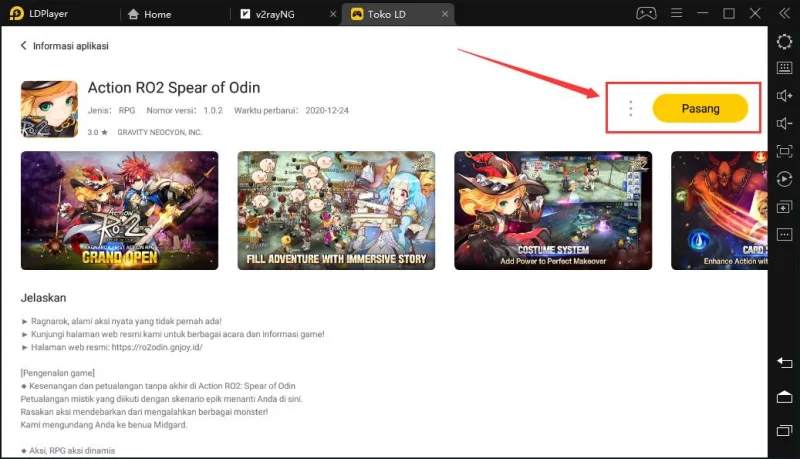800x459 pixels.
Task: Open the multi-instance add window icon
Action: [784, 207]
